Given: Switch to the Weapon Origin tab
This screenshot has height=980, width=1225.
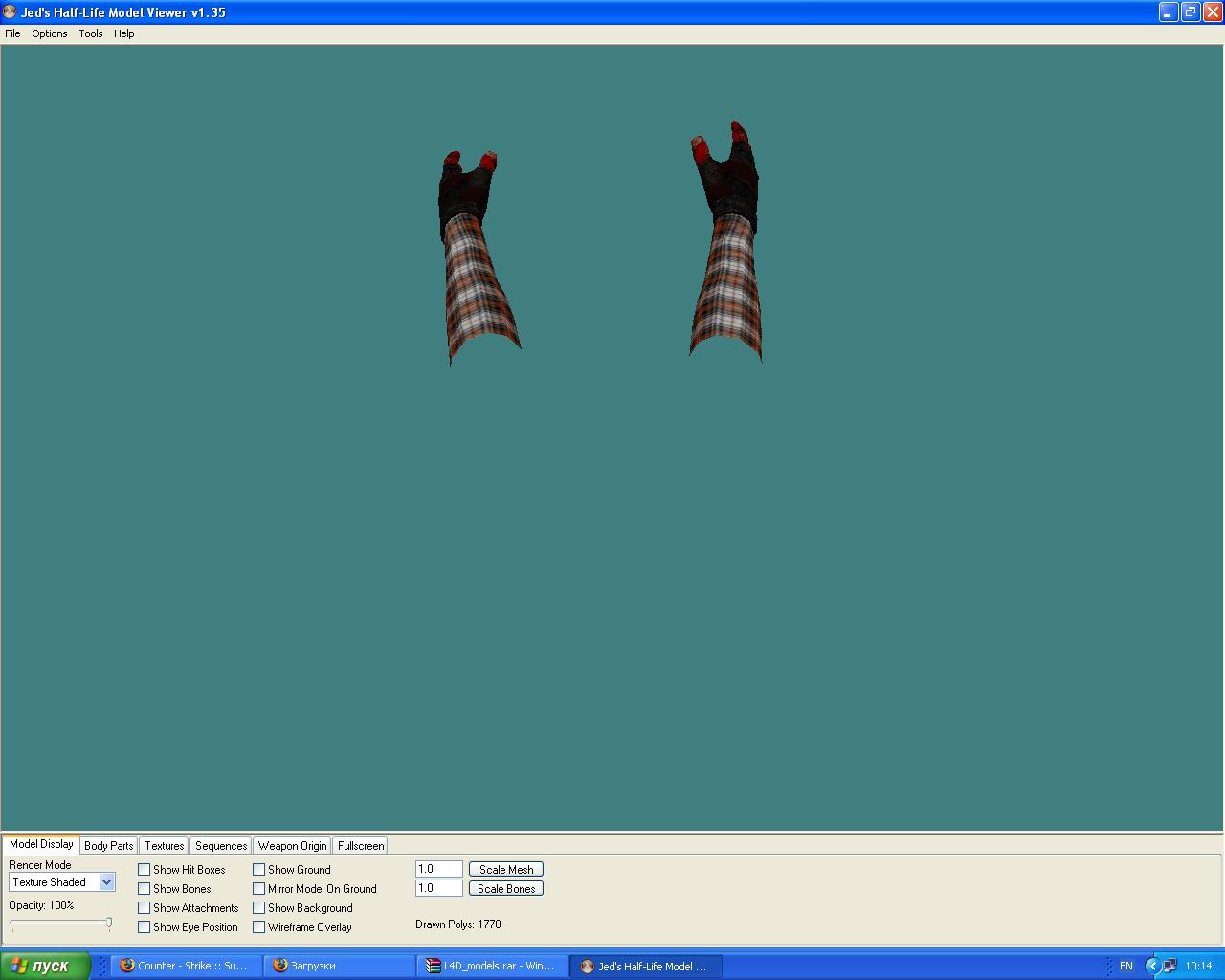Looking at the screenshot, I should pyautogui.click(x=292, y=846).
